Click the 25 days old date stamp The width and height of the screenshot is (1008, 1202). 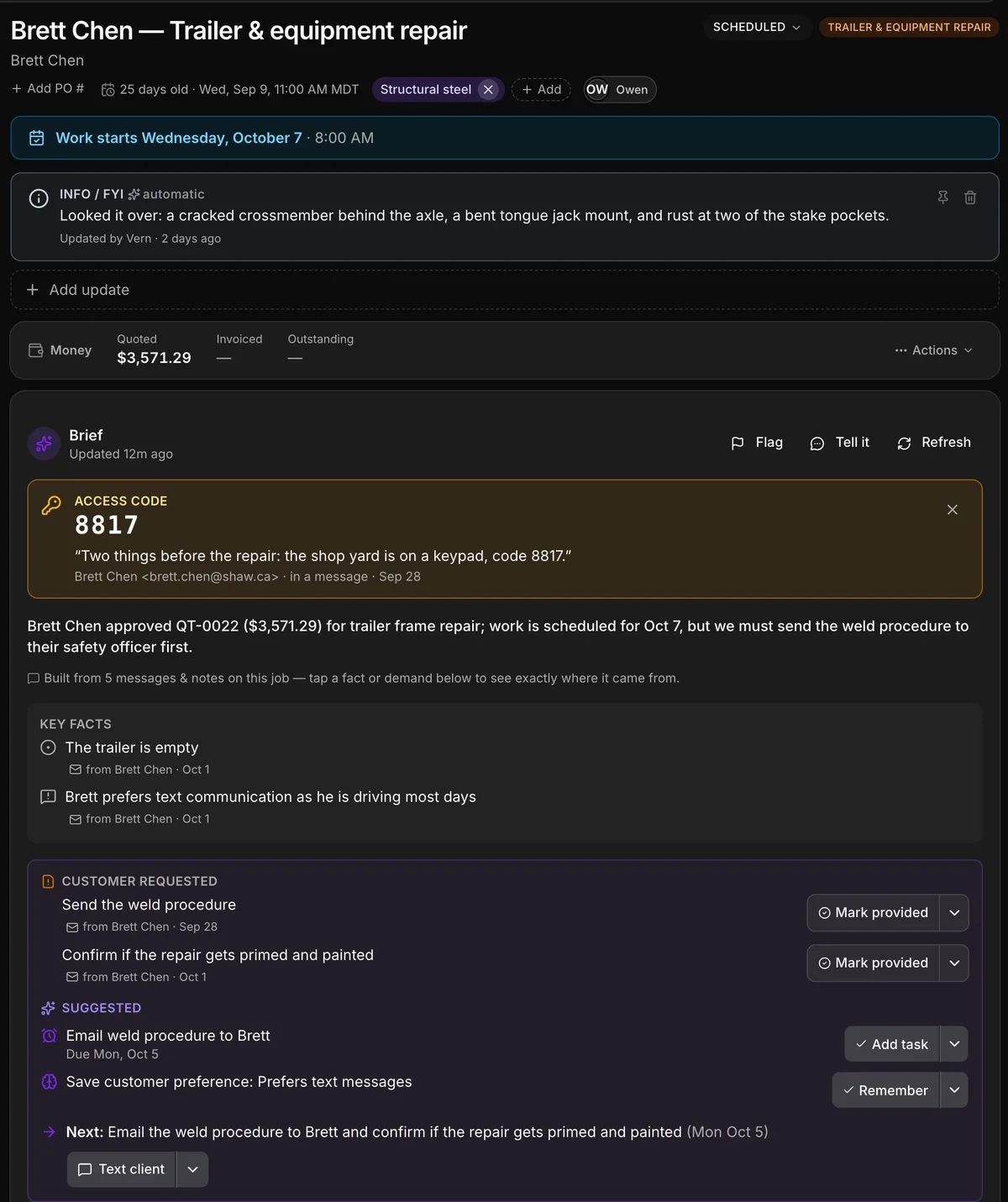(230, 90)
